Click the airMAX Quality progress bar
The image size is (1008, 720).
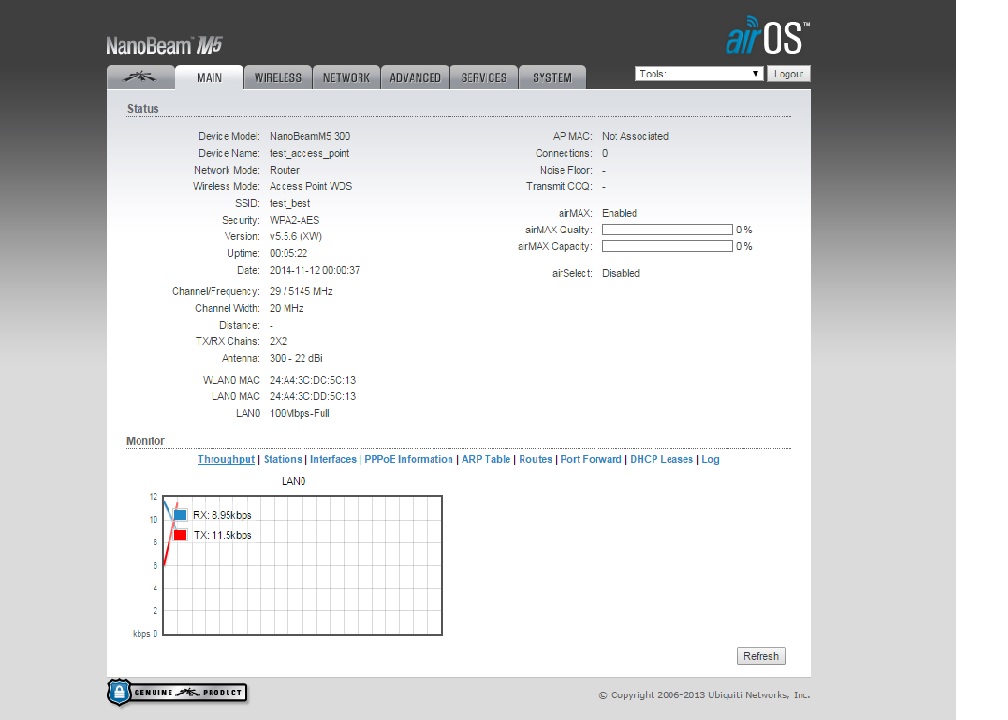click(x=667, y=230)
